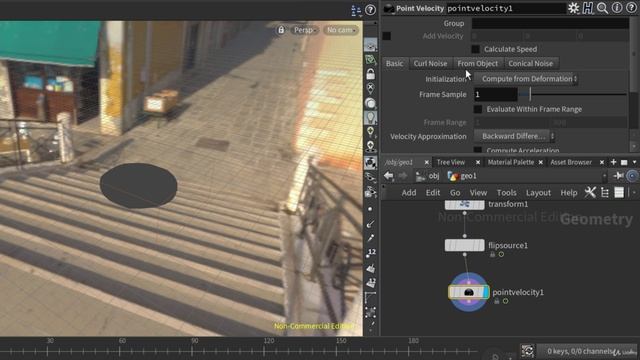Click the blue circular link icon in network pane
Screen dimensions: 640x360
click(x=632, y=176)
